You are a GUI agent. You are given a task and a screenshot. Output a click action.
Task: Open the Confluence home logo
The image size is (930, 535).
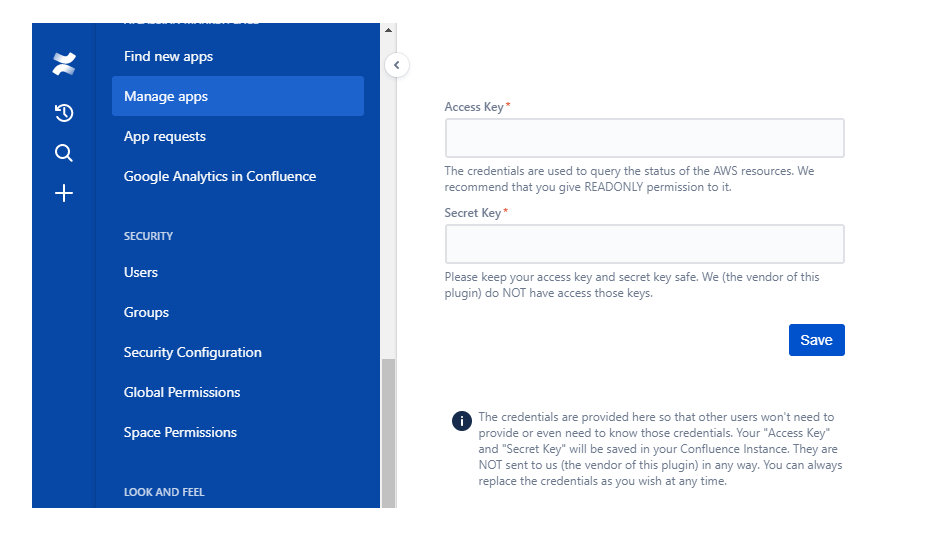(x=64, y=64)
